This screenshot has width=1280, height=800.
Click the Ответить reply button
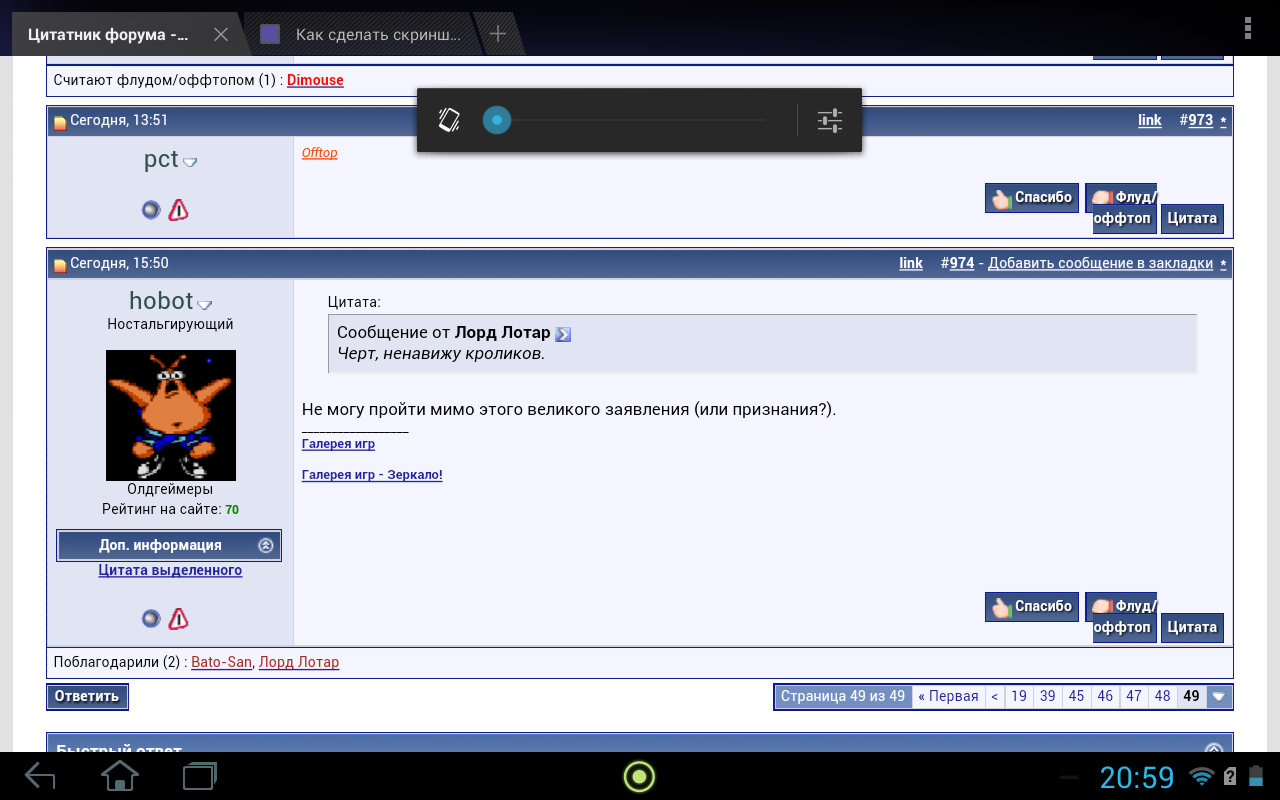coord(87,696)
